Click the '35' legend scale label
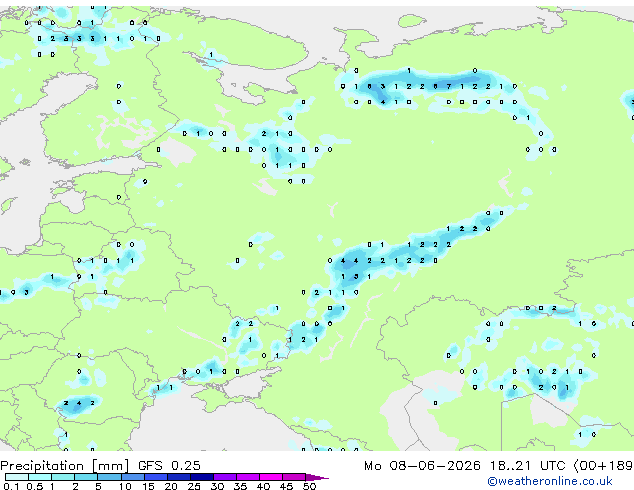 240,486
